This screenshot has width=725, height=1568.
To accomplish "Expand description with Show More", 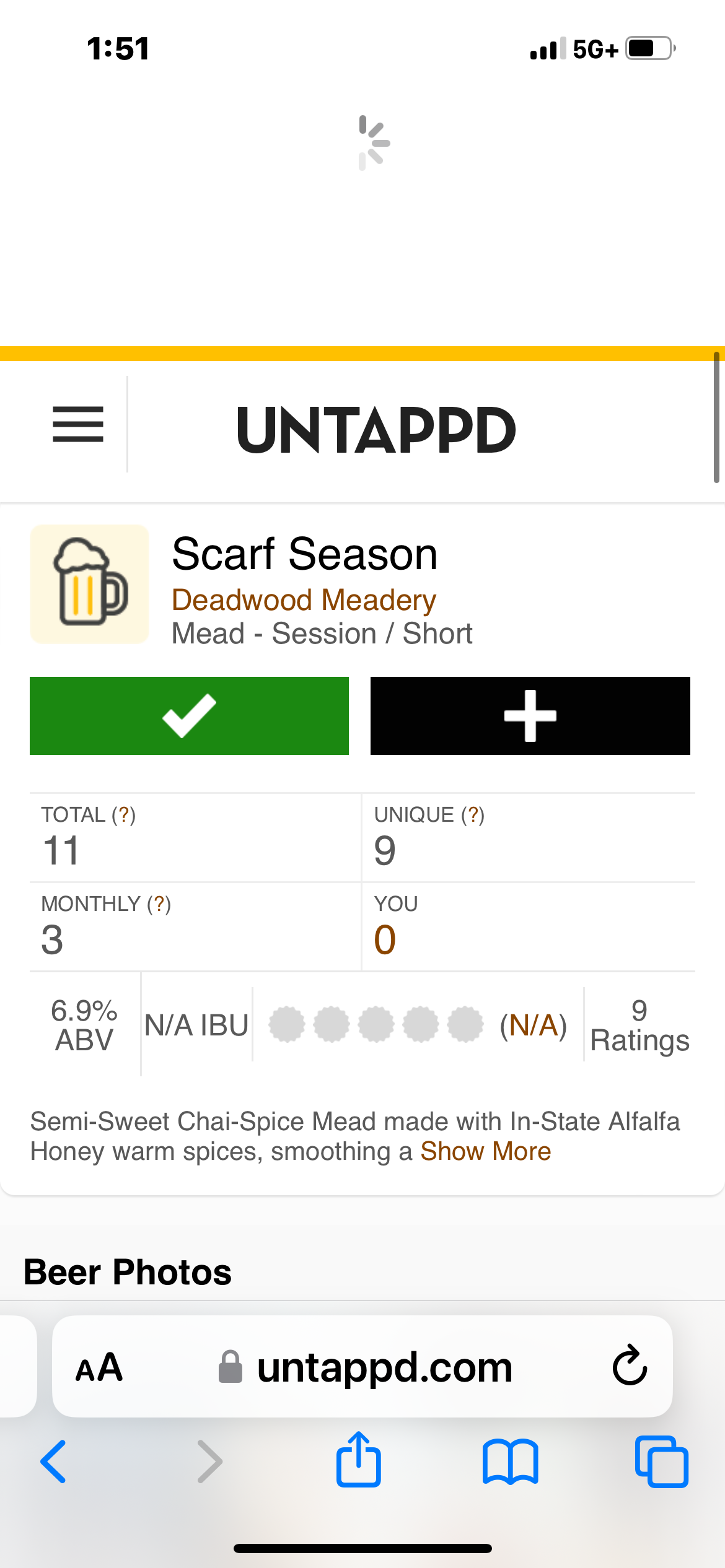I will point(485,1152).
